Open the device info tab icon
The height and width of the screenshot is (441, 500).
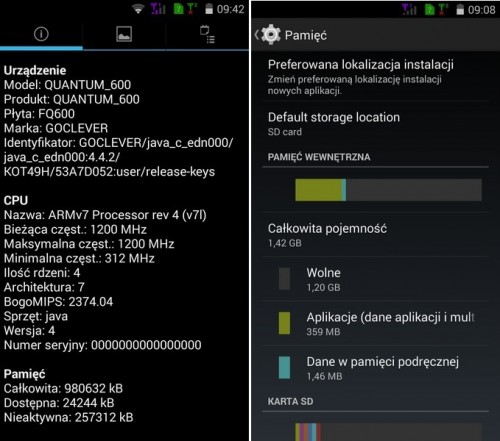click(41, 34)
